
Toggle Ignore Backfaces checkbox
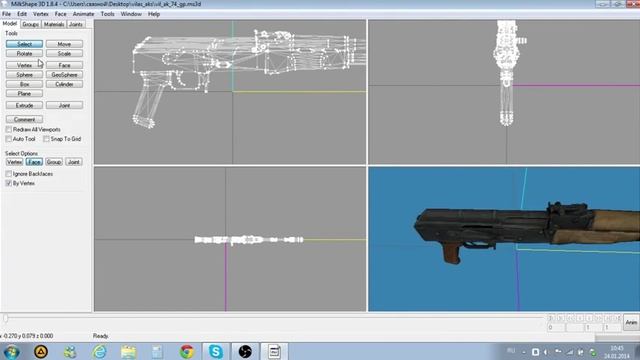coord(9,174)
